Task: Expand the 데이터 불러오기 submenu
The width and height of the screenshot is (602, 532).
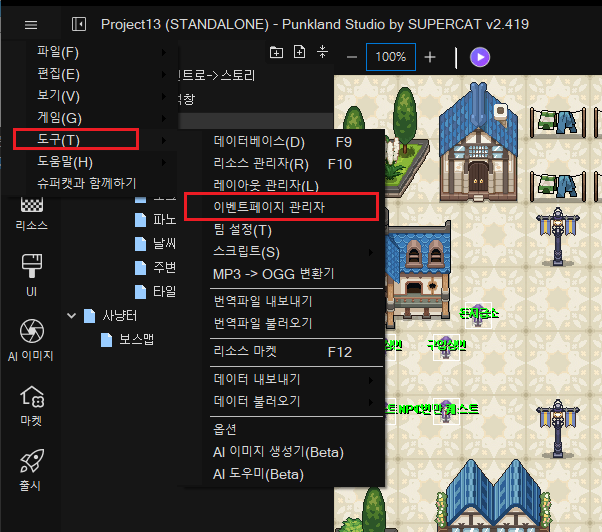Action: coord(281,401)
